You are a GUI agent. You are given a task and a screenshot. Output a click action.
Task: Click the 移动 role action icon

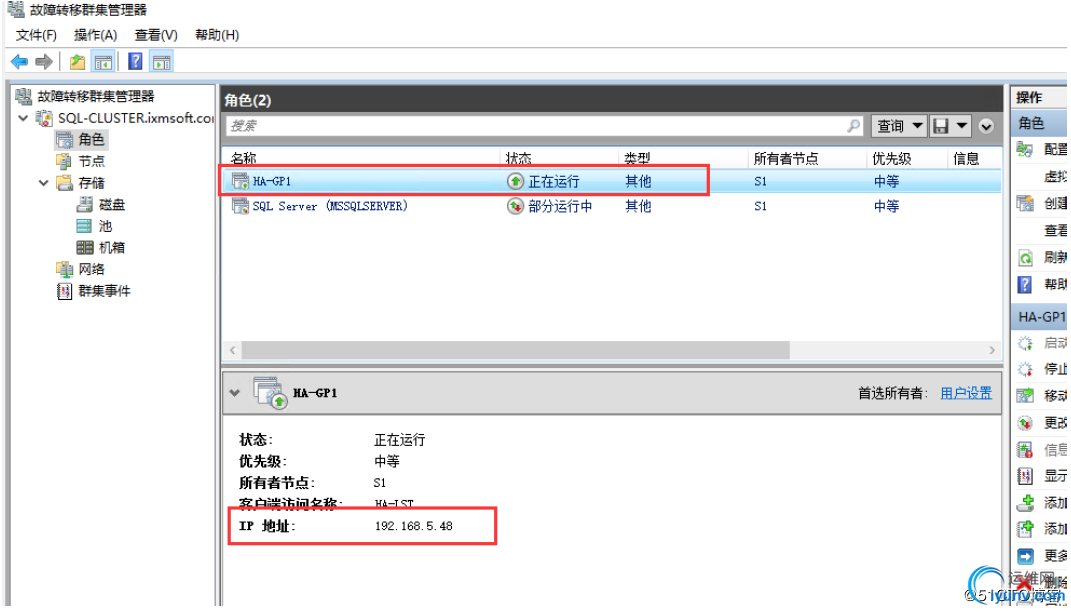click(1025, 395)
